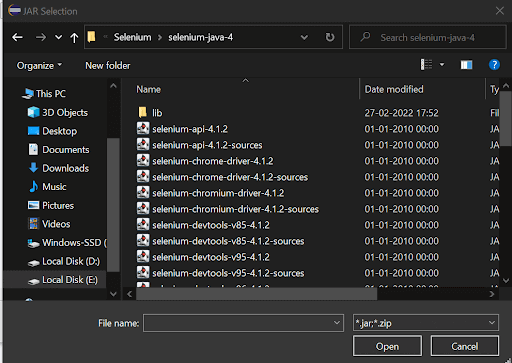Screen dimensions: 512x363
Task: Click the Open button
Action: tap(387, 346)
